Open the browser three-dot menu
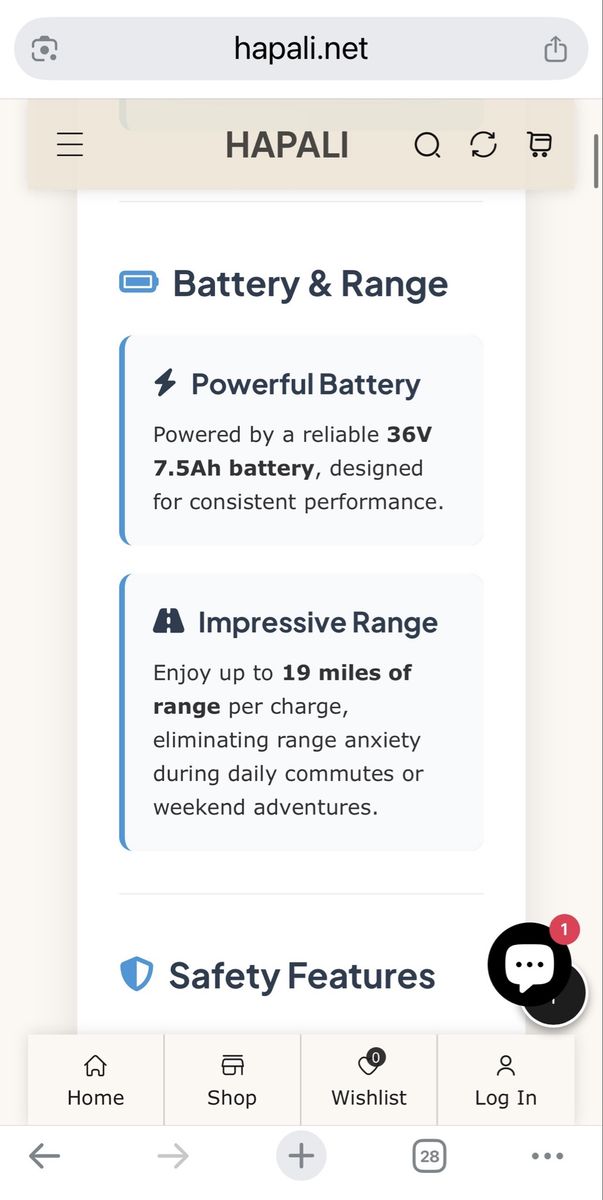Screen dimensions: 603x1200 pos(548,1157)
